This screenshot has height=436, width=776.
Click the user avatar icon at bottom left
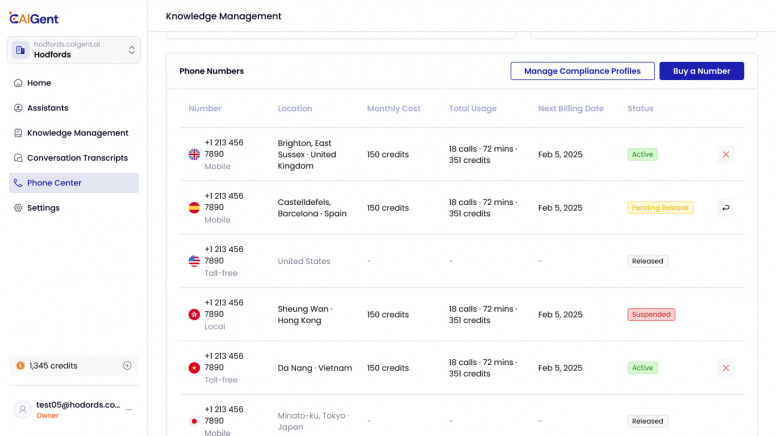21,410
